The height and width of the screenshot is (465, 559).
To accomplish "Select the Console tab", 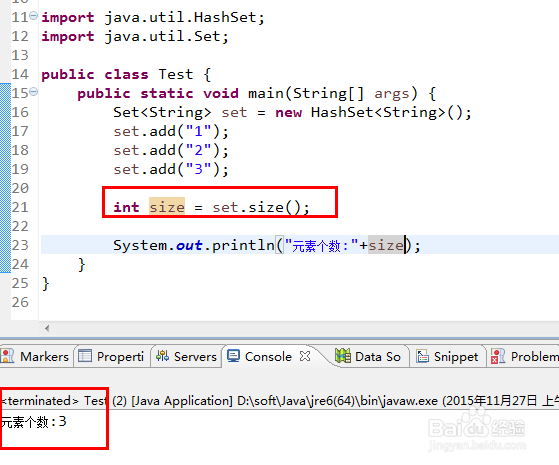I will tap(268, 357).
